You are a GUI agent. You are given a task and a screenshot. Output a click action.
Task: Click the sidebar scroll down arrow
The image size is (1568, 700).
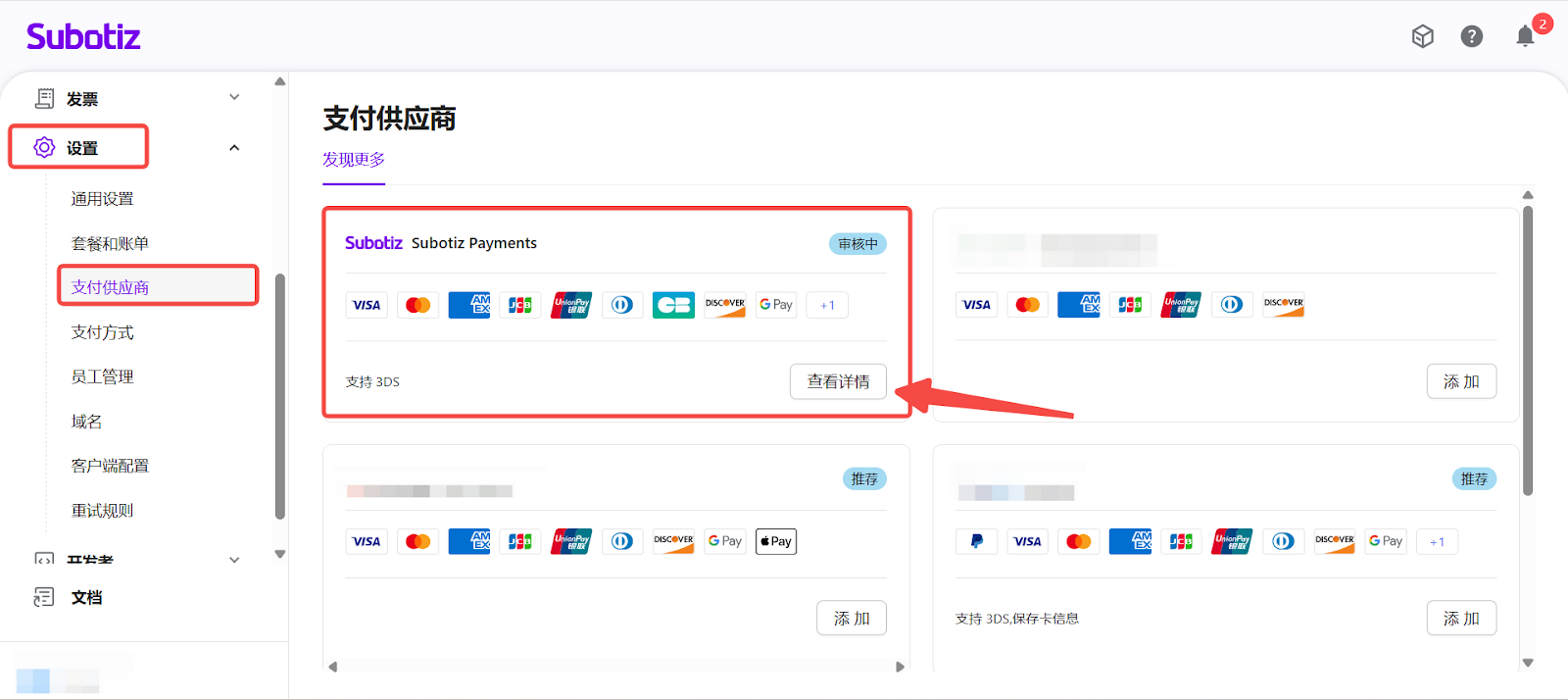280,554
